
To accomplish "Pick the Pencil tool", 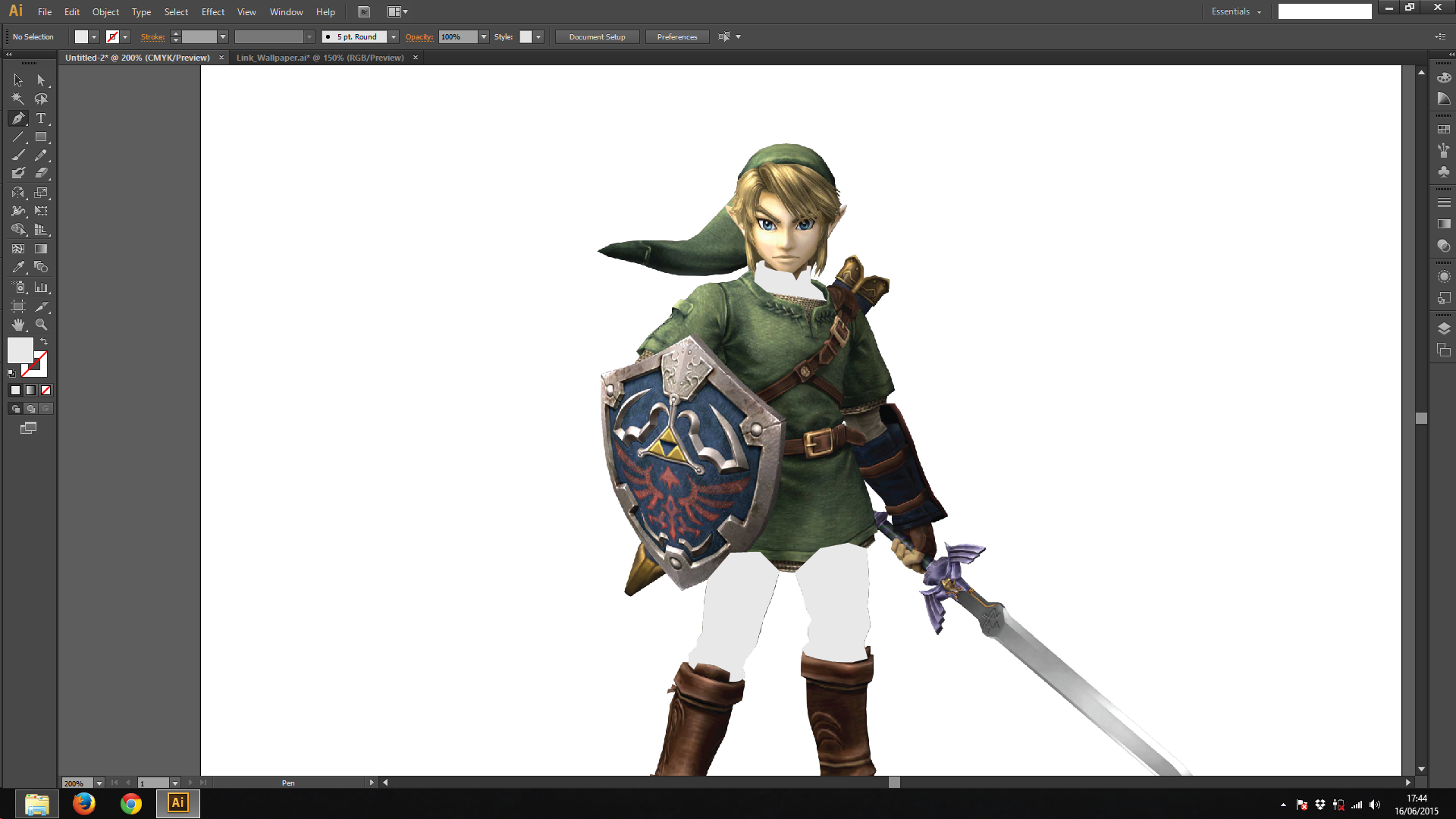I will coord(41,155).
